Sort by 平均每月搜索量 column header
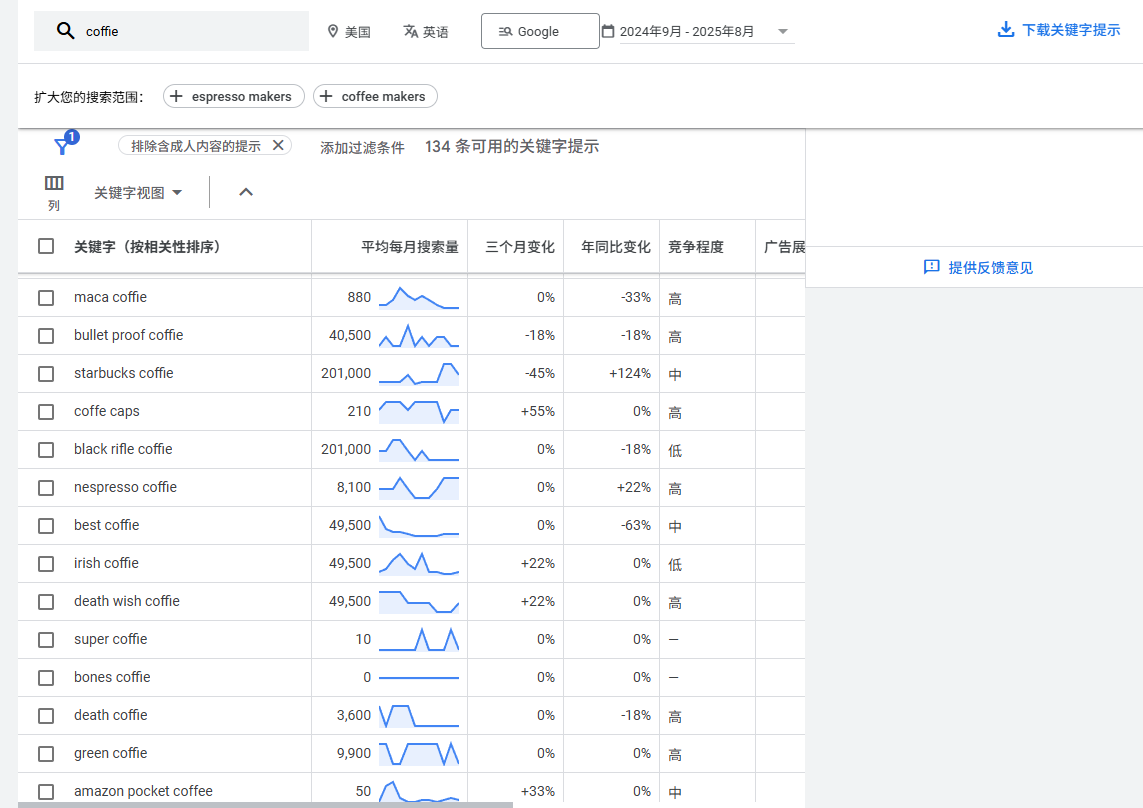 pos(409,247)
